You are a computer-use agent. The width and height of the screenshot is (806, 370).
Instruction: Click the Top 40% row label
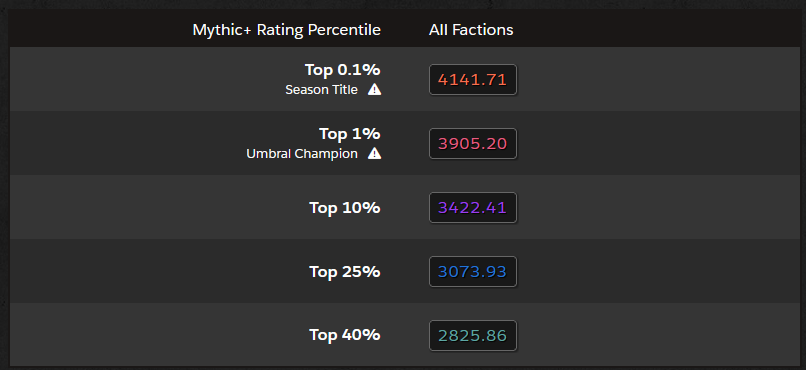point(344,335)
